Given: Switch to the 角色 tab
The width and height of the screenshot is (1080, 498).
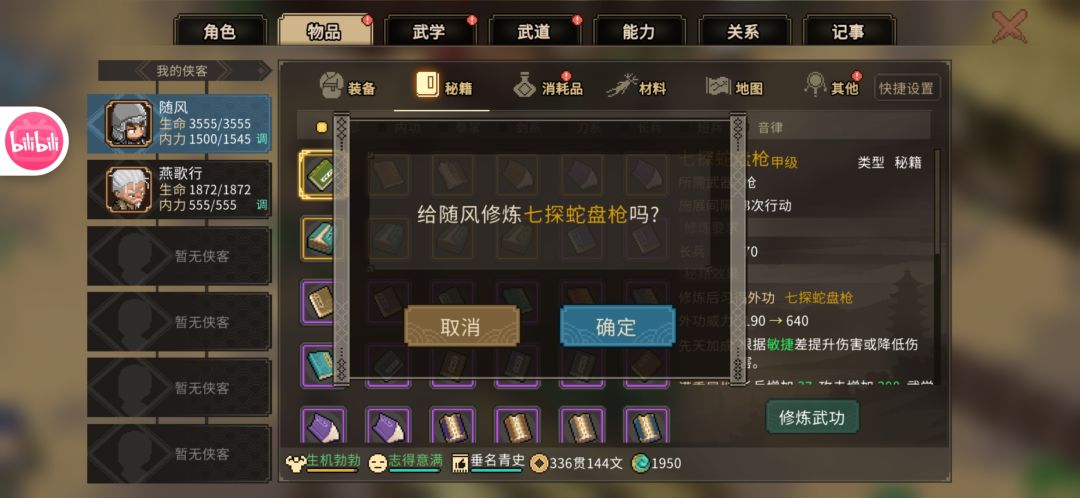Looking at the screenshot, I should (220, 31).
